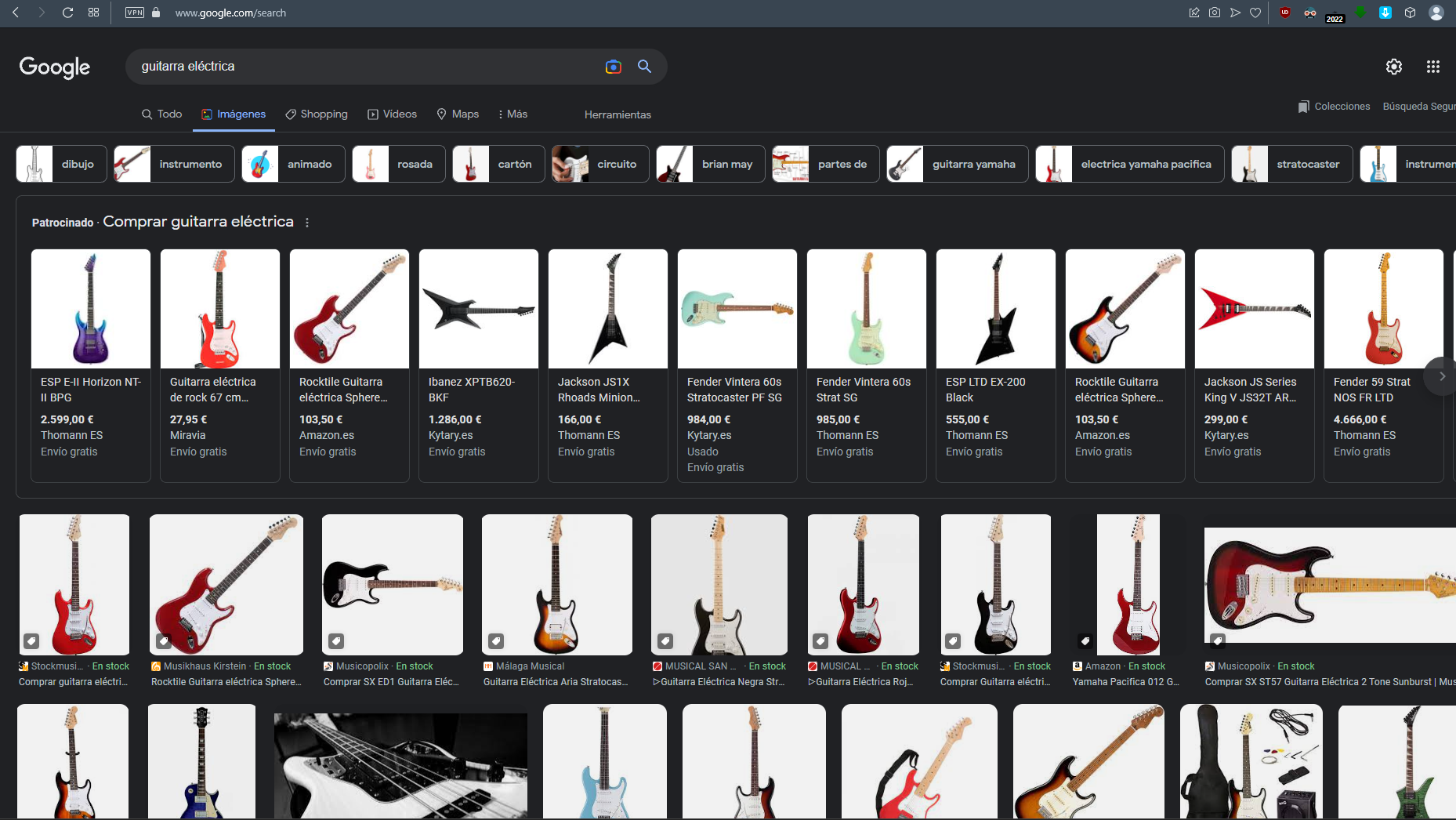Open the Ibanez XPTB620-BKF product listing

tap(479, 365)
